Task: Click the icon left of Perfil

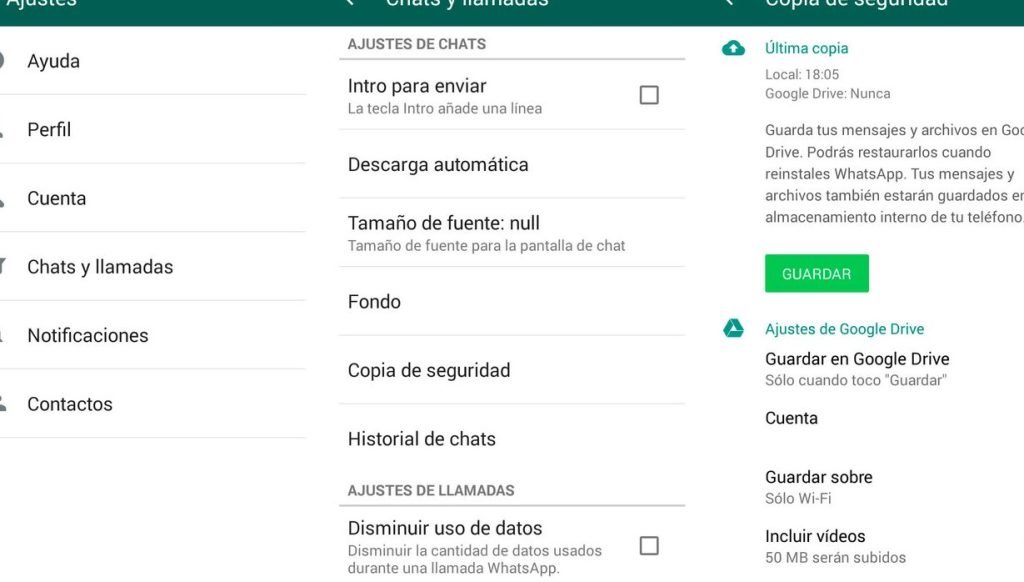Action: pos(3,130)
